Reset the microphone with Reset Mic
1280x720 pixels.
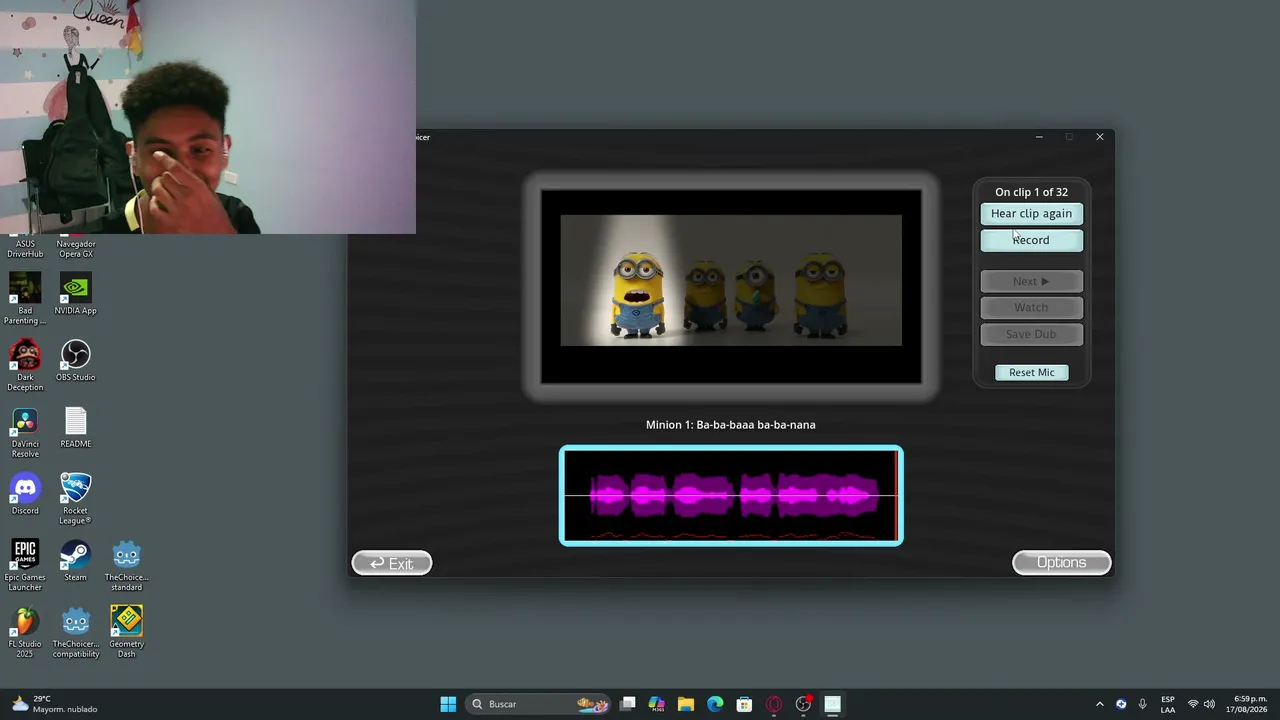point(1031,372)
